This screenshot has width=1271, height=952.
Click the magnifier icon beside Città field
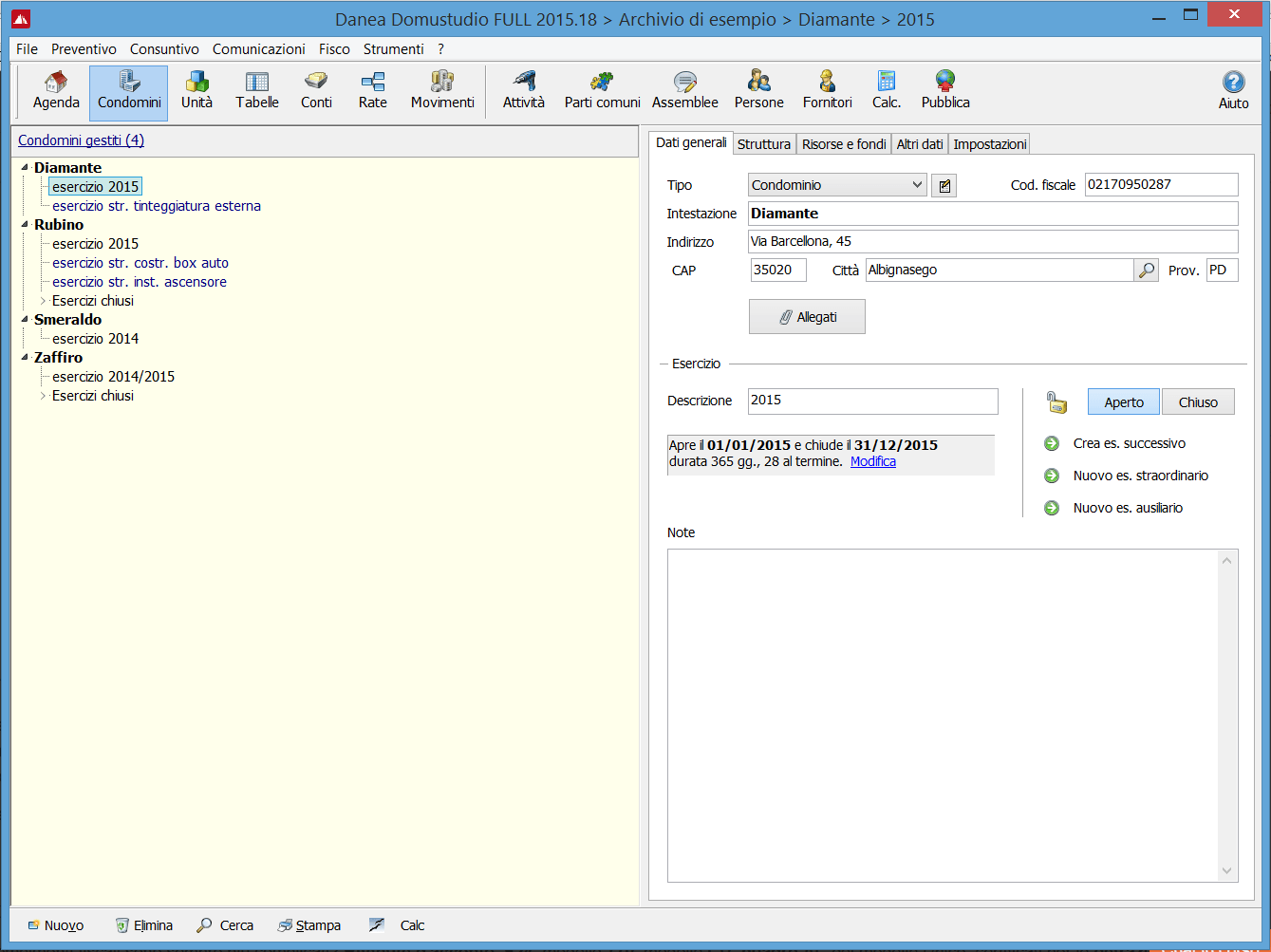1147,271
